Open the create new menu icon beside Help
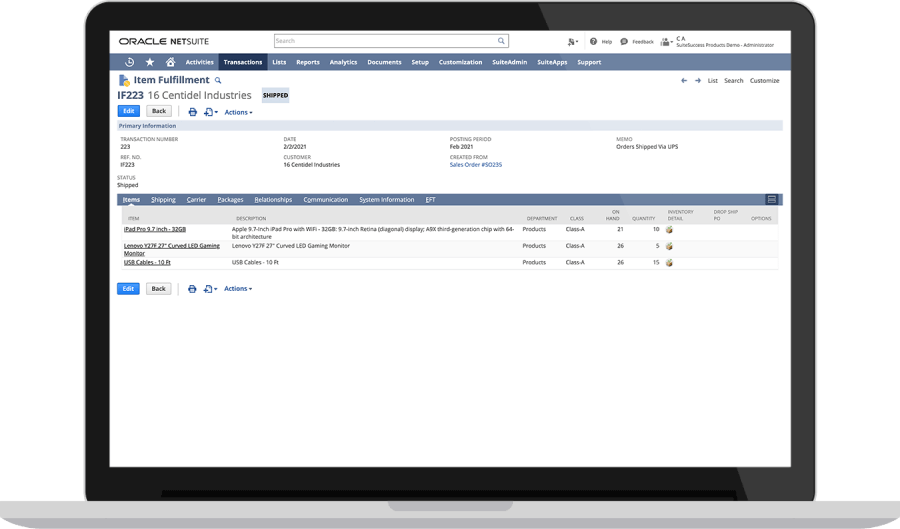The height and width of the screenshot is (529, 900). point(572,42)
